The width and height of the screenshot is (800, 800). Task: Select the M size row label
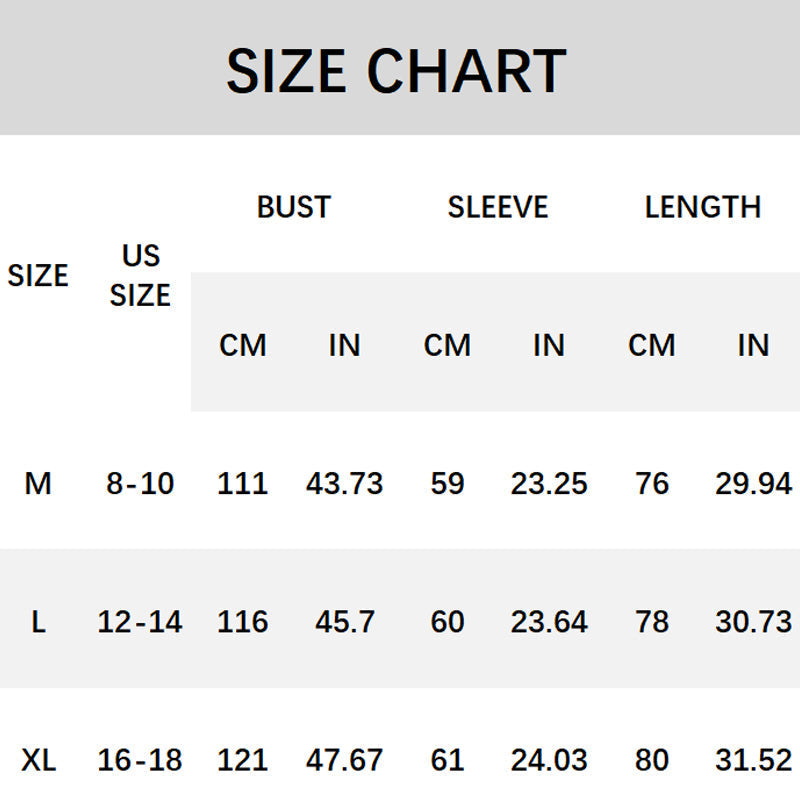pyautogui.click(x=38, y=483)
